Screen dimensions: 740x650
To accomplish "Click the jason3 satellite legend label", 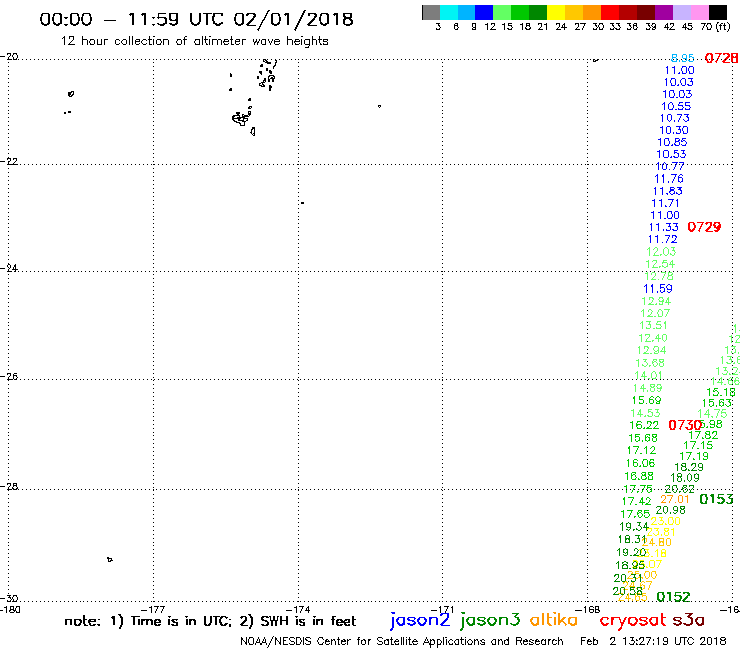I will tap(490, 620).
